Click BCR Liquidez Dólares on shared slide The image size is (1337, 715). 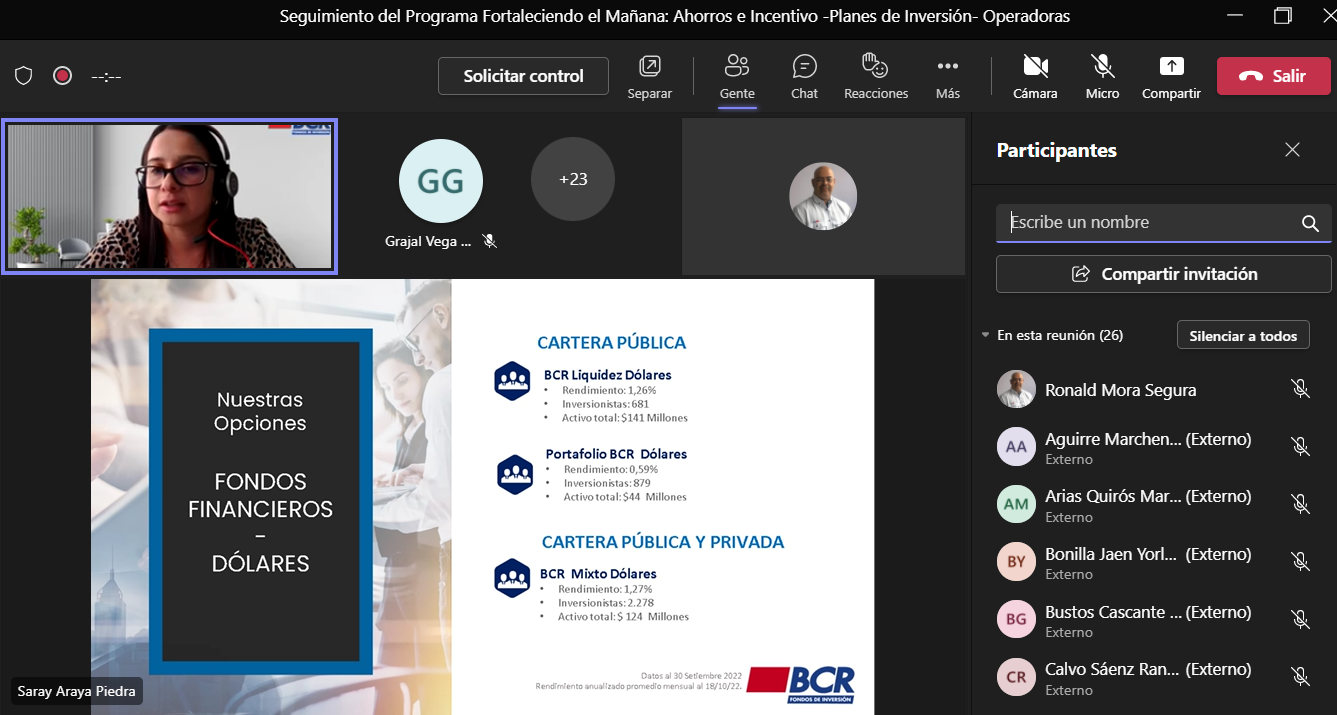pyautogui.click(x=607, y=375)
